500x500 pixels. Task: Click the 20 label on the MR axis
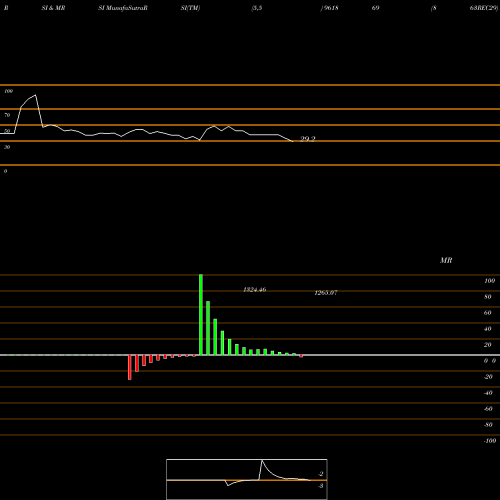(x=488, y=345)
